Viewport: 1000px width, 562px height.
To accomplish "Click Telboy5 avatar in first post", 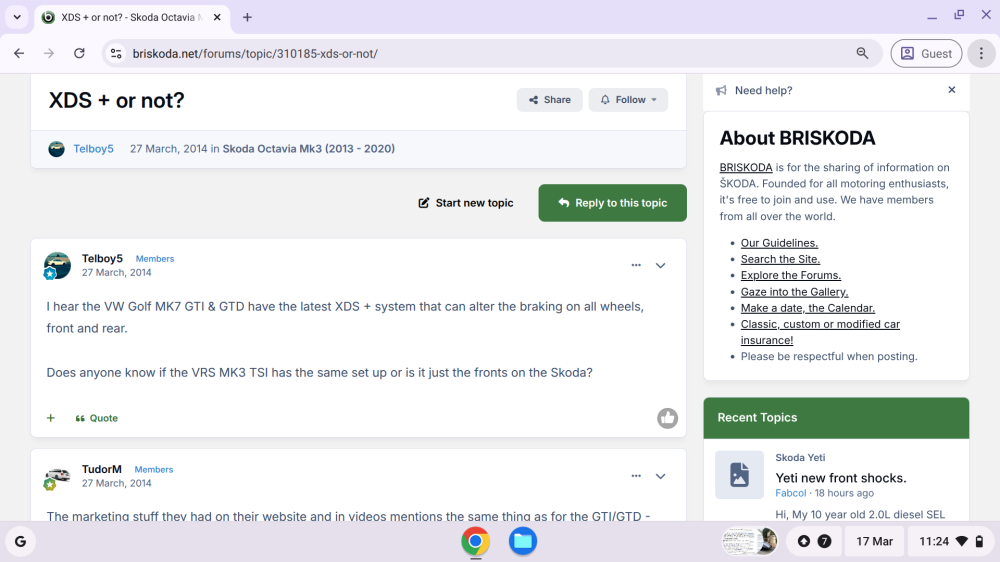I will tap(57, 265).
